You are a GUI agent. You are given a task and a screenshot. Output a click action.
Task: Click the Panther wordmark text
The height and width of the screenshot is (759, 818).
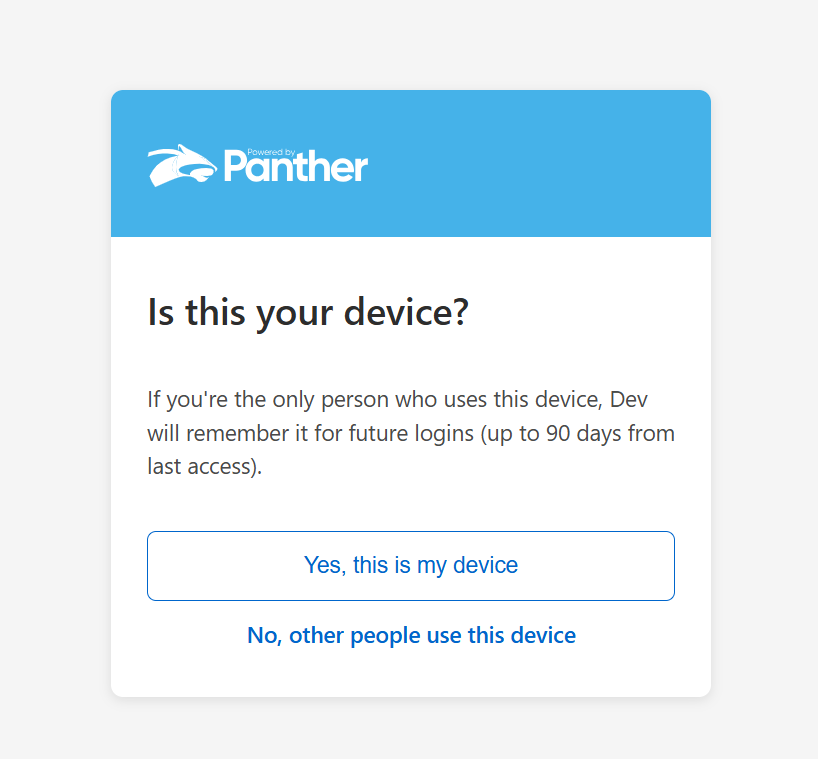click(296, 167)
